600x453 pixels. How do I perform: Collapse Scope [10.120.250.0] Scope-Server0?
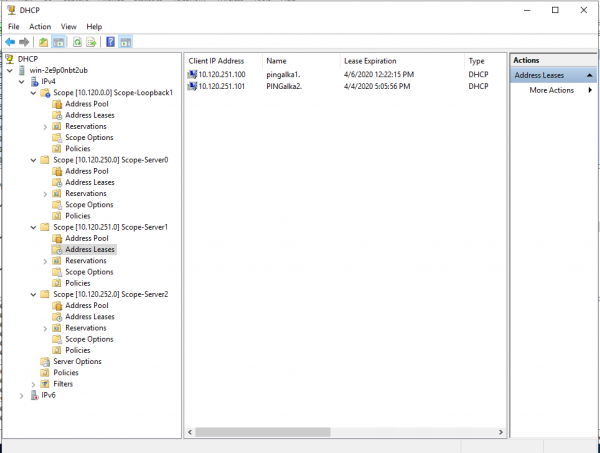[33, 160]
